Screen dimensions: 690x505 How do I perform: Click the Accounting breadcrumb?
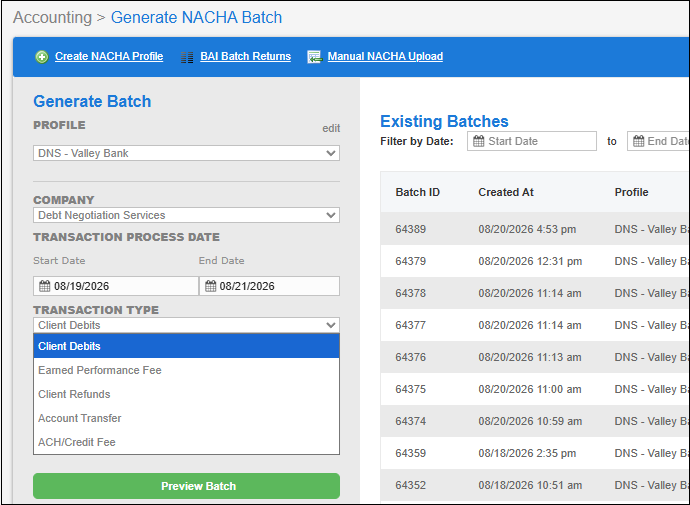pyautogui.click(x=52, y=17)
